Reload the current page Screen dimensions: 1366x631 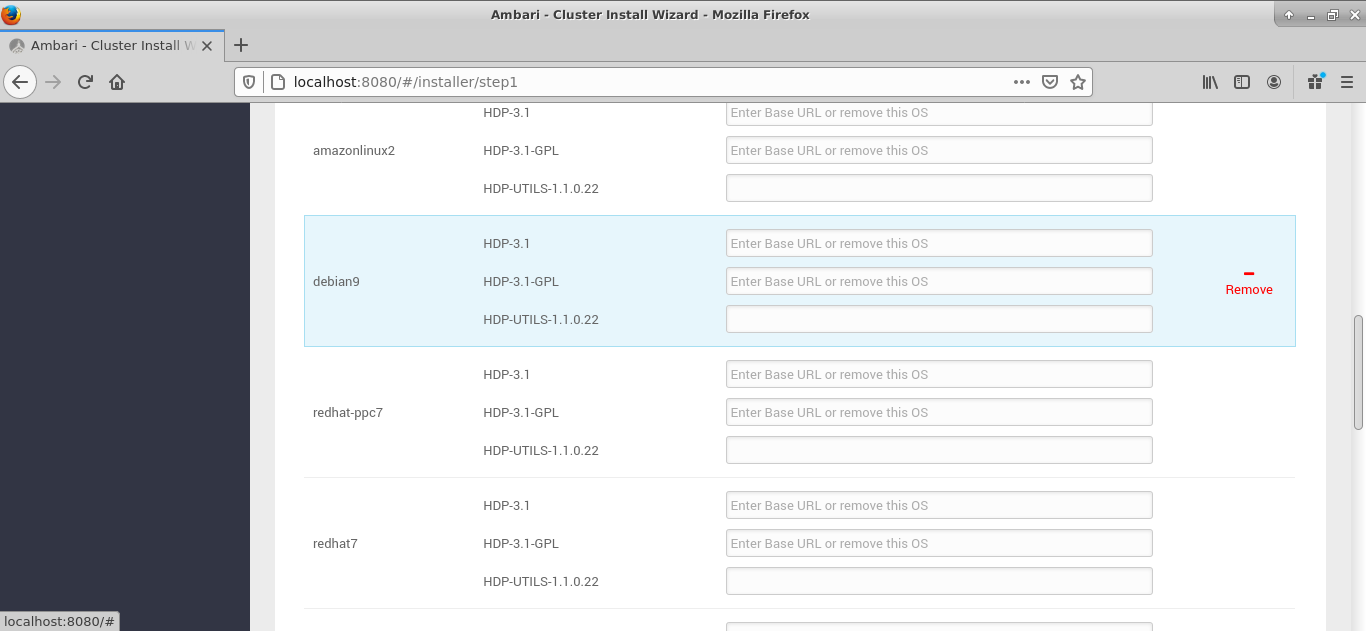[x=85, y=82]
